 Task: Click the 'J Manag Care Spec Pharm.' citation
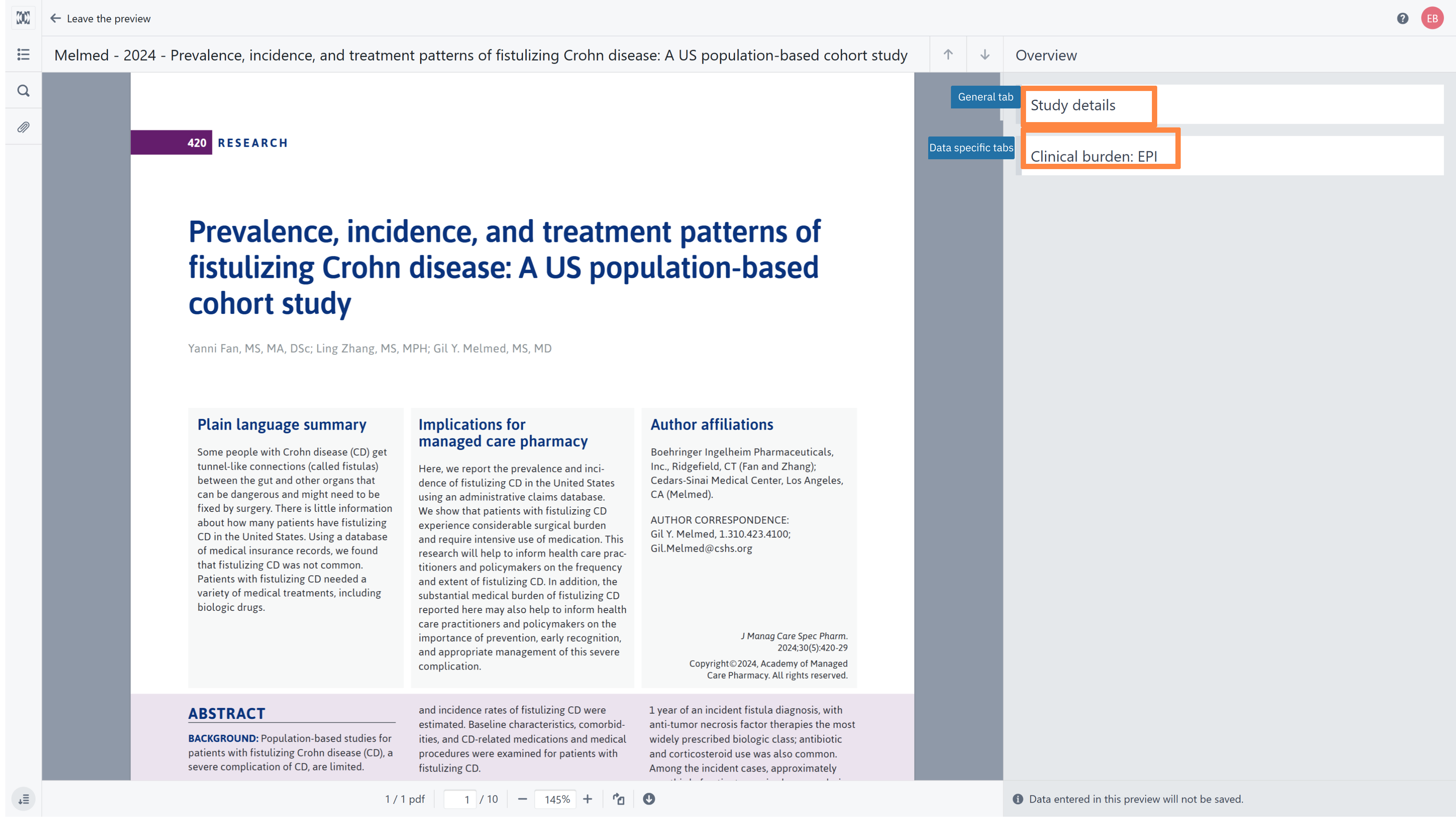click(794, 637)
